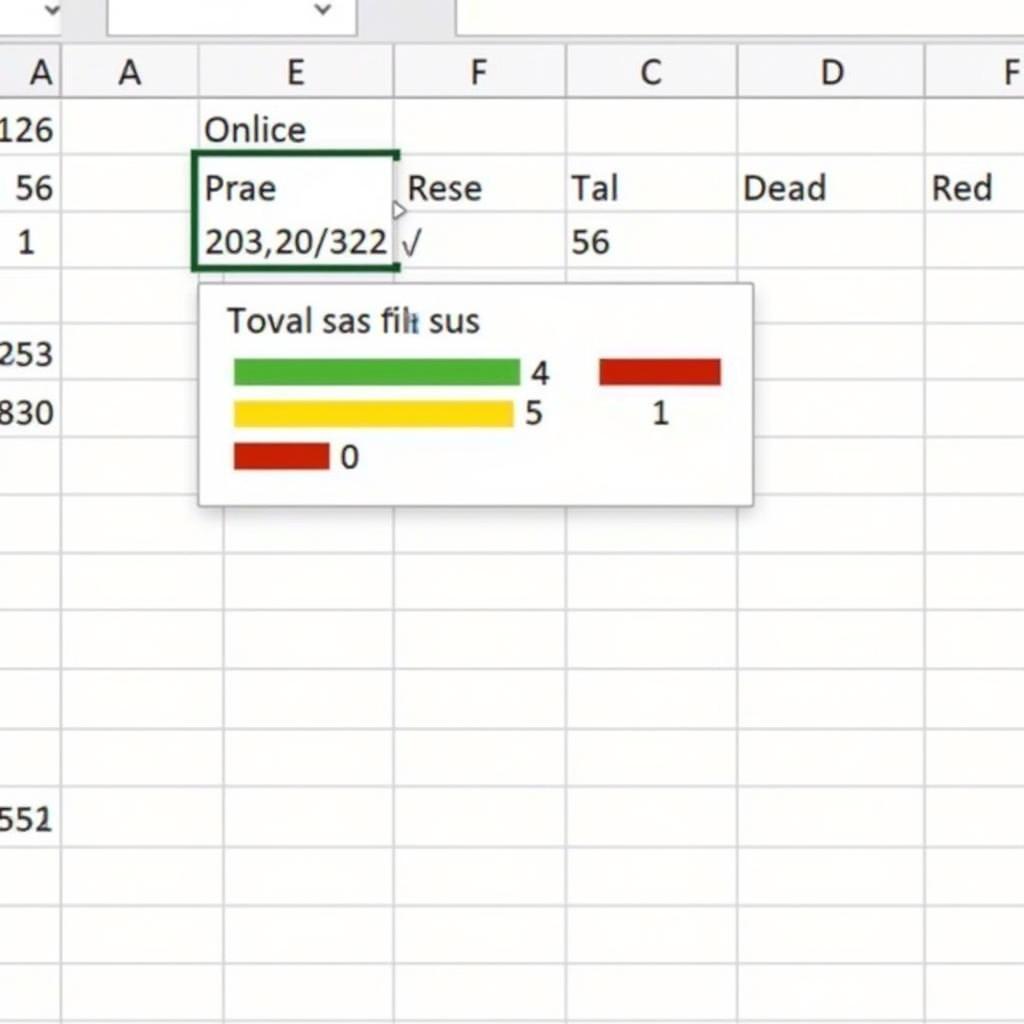This screenshot has height=1024, width=1024.
Task: Click the checkmark next to 203,20/322
Action: [x=411, y=243]
